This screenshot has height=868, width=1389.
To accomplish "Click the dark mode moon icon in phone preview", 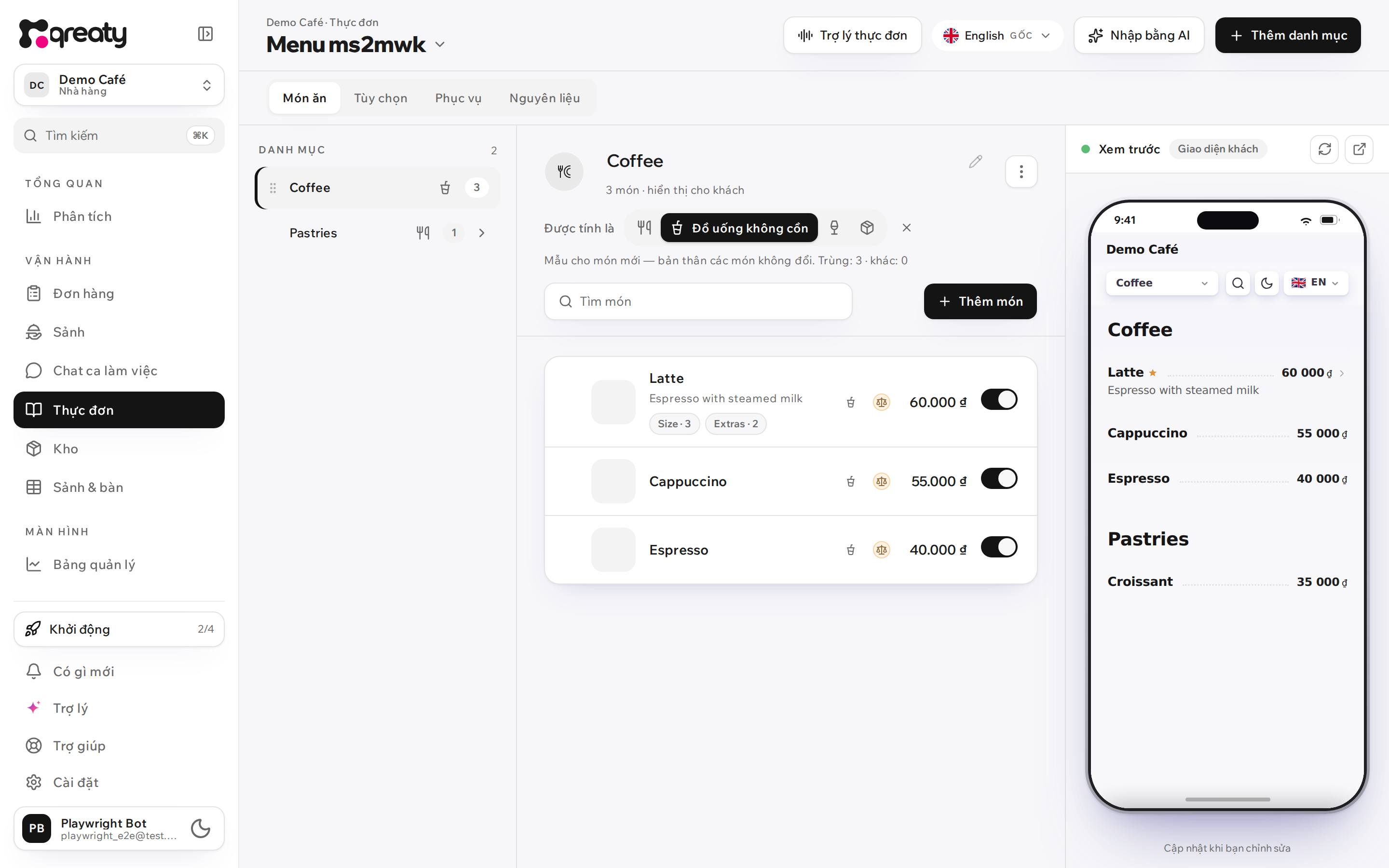I will (1267, 283).
